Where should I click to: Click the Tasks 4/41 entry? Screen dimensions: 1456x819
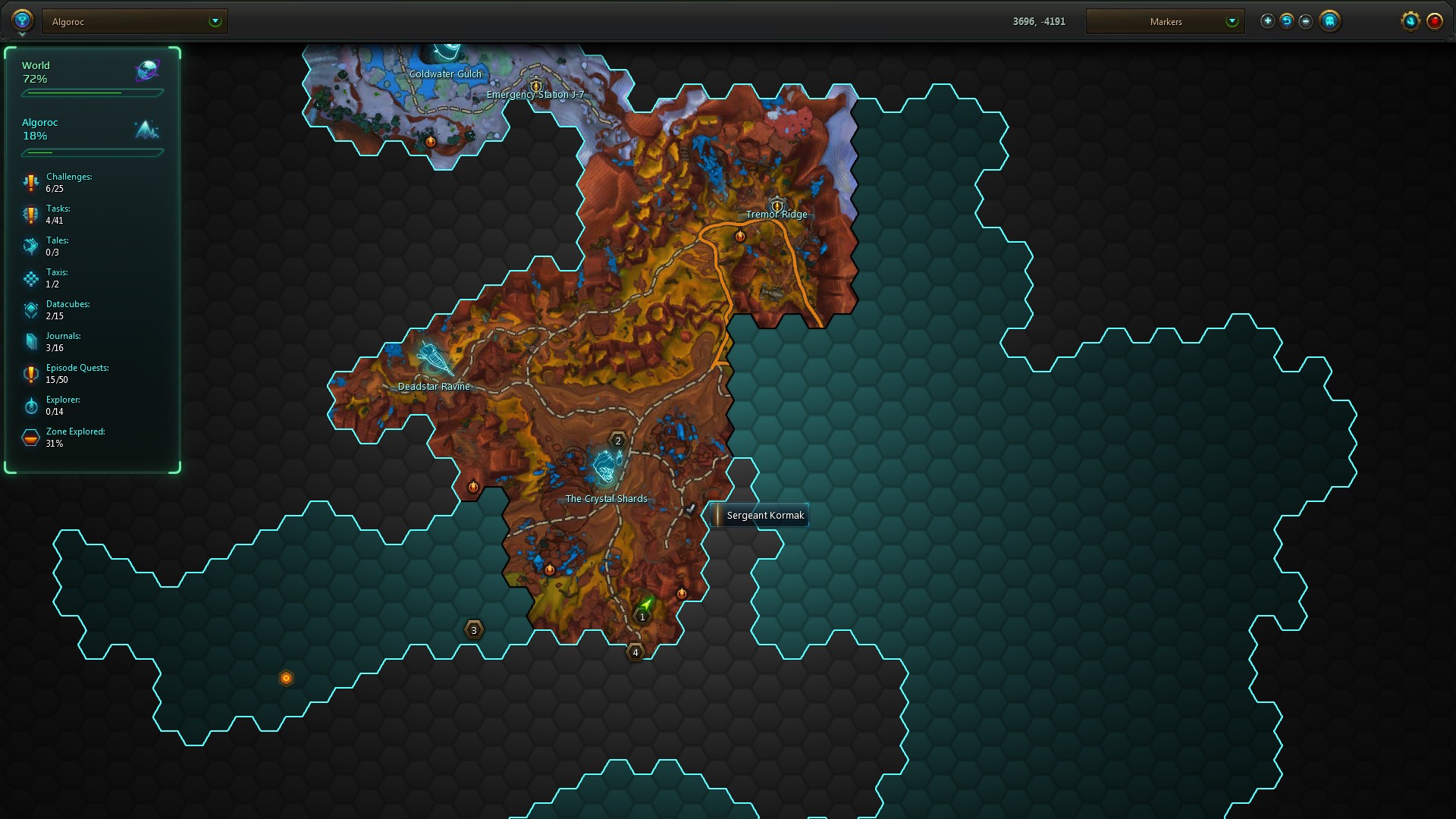[58, 214]
